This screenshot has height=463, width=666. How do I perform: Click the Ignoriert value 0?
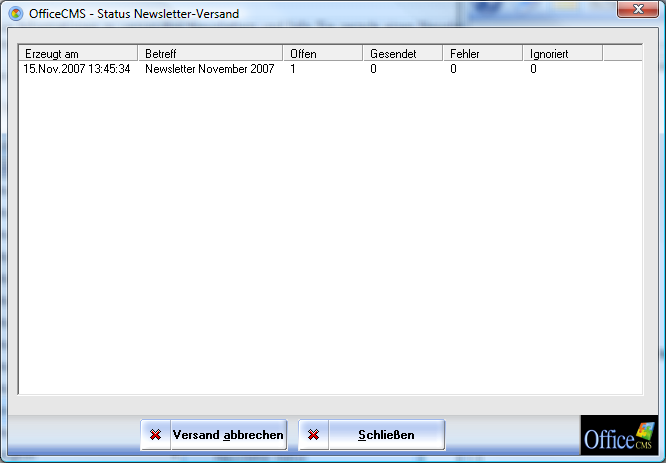533,69
